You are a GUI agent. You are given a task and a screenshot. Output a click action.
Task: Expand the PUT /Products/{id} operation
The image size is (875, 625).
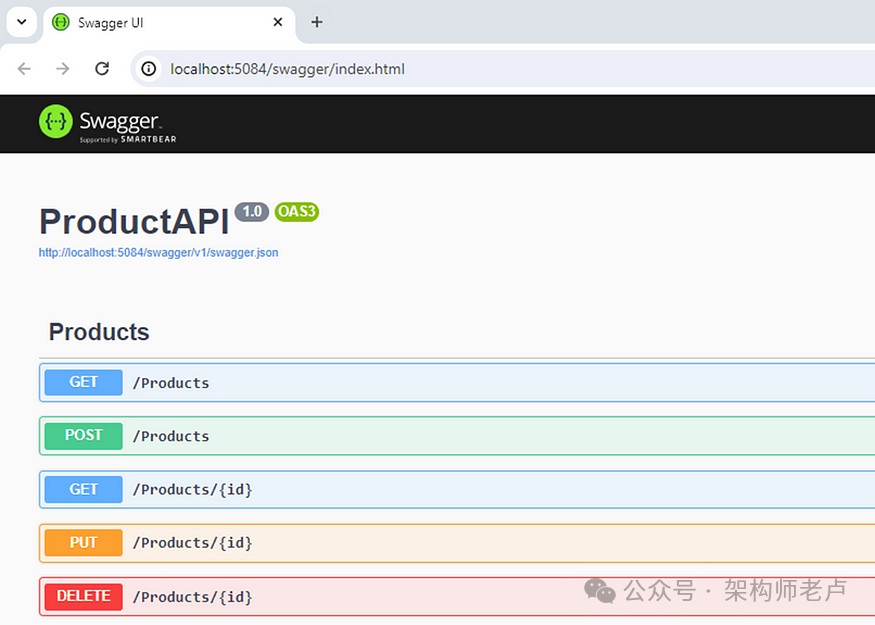[x=457, y=543]
